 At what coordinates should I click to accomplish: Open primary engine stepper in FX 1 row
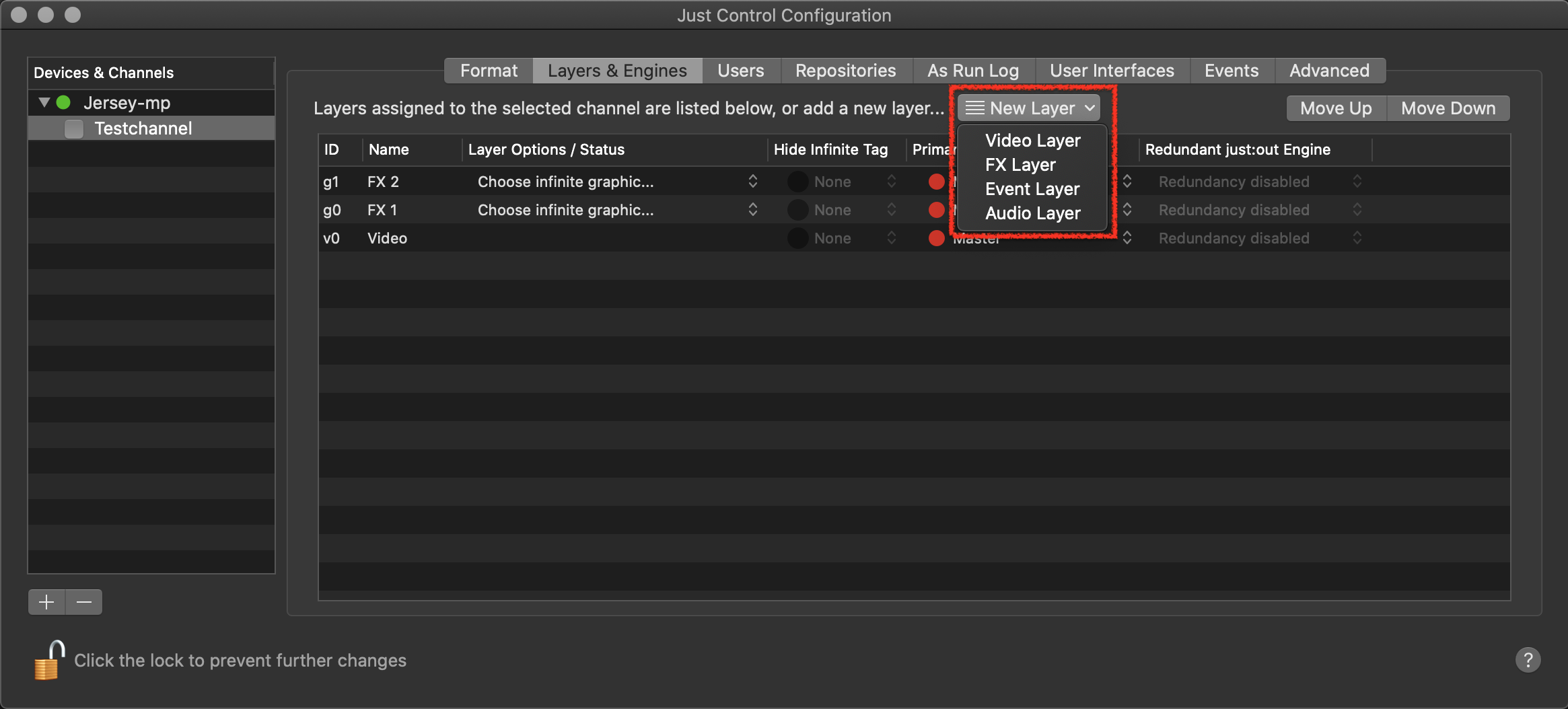tap(1127, 210)
